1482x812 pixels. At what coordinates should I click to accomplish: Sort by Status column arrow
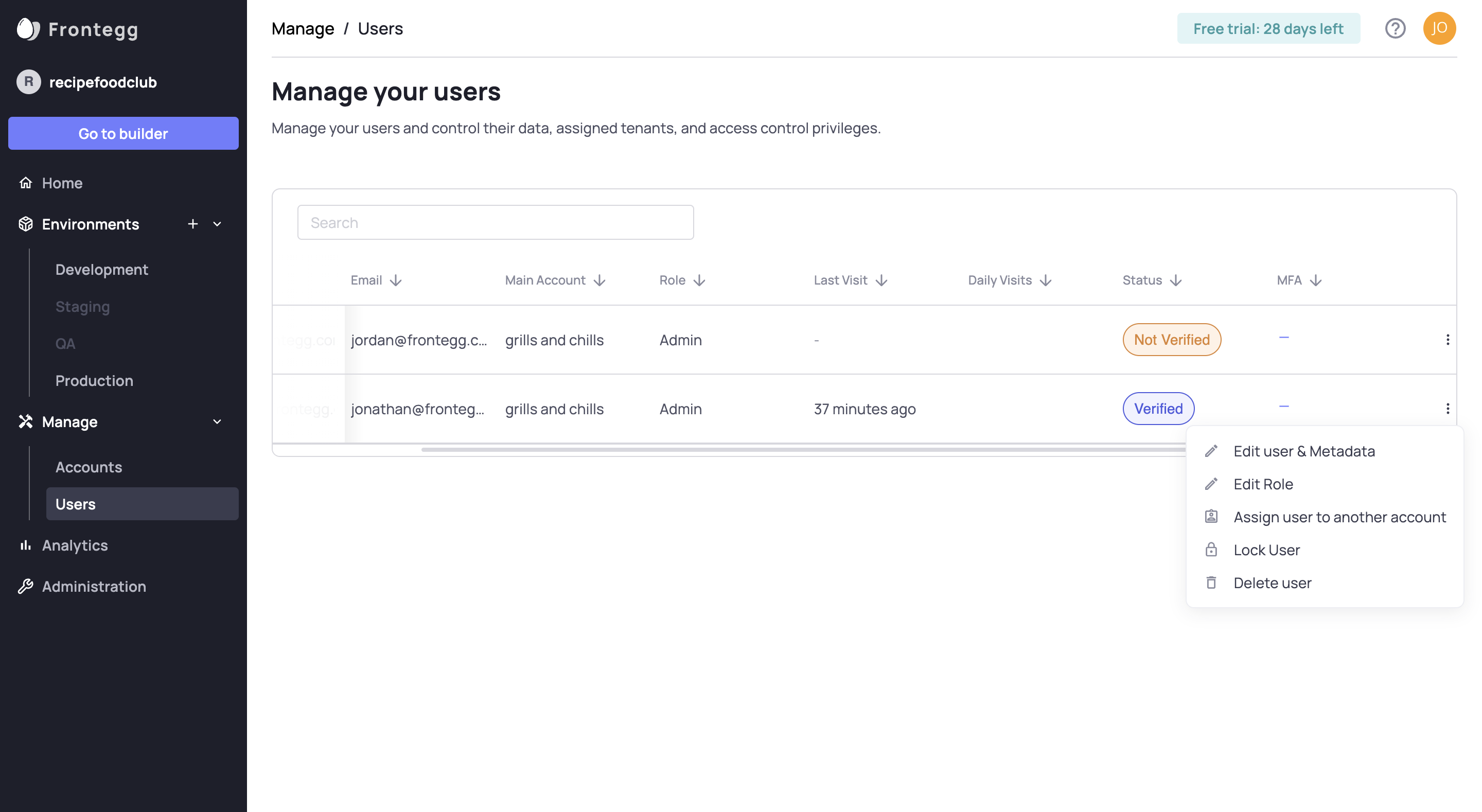pos(1176,280)
